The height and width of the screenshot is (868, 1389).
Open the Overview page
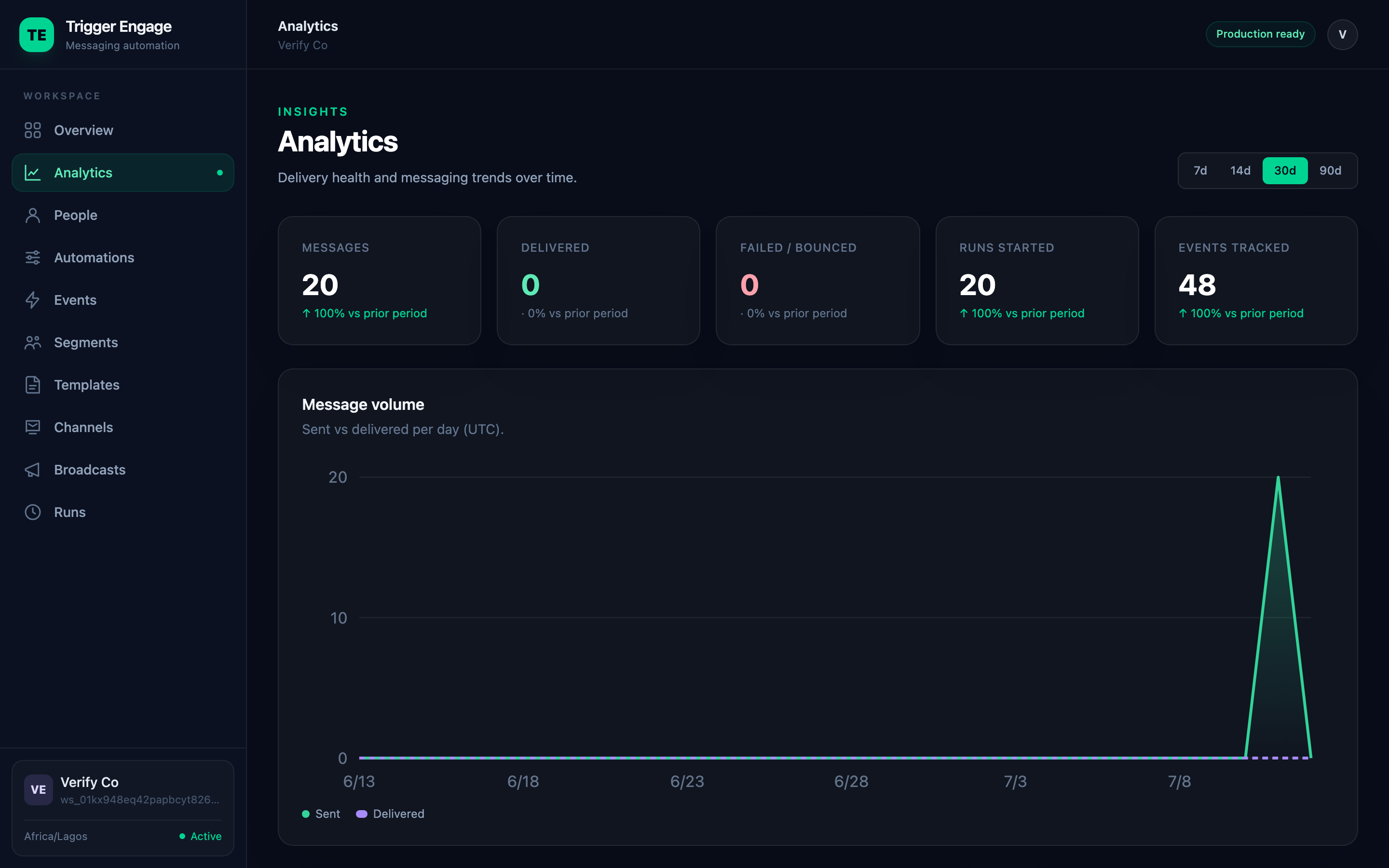tap(123, 130)
